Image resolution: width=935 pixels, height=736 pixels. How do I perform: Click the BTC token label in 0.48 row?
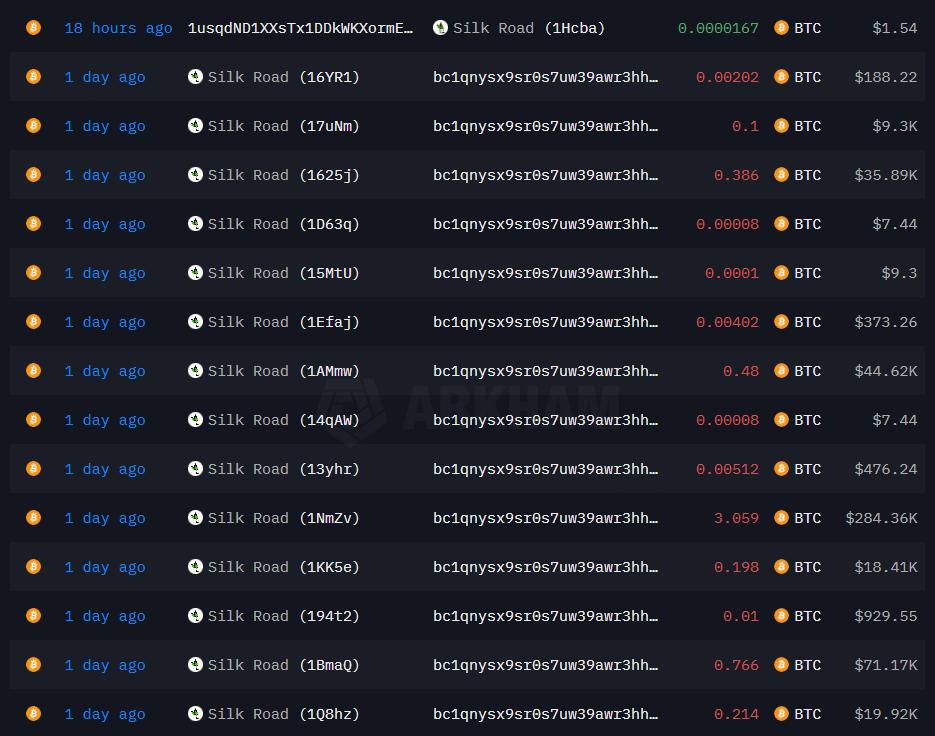click(807, 371)
